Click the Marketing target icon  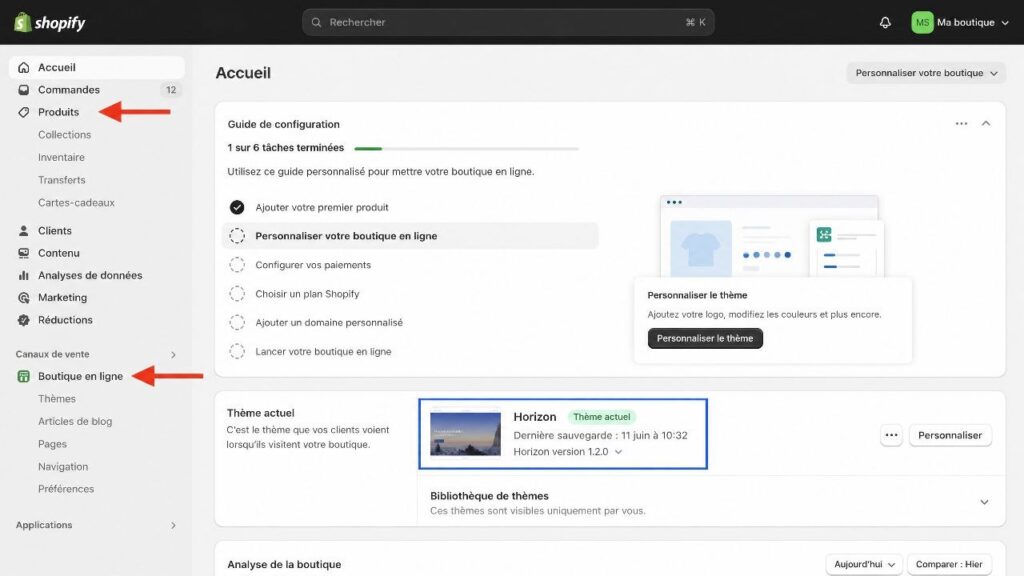tap(24, 297)
